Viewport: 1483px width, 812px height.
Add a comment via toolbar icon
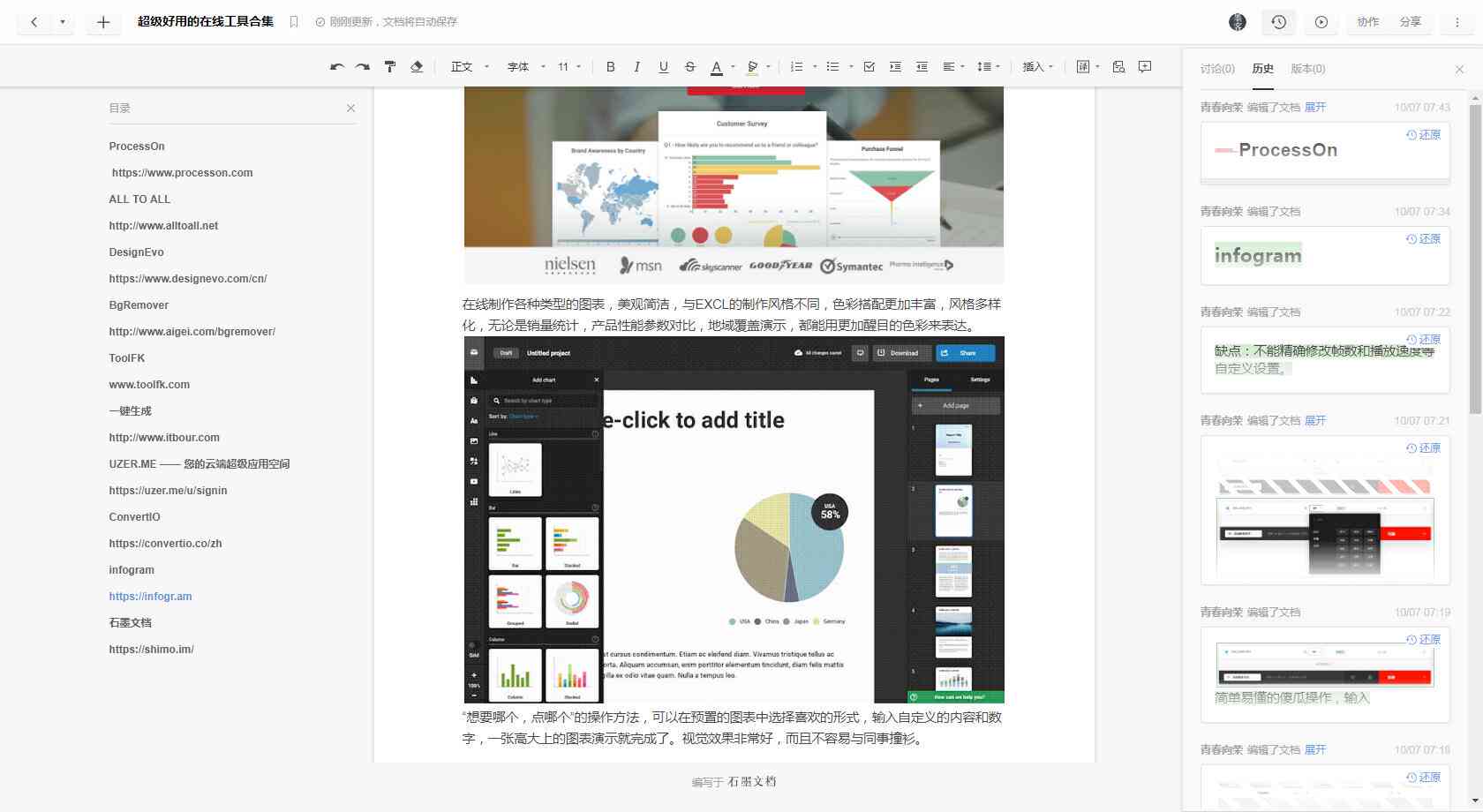coord(1145,67)
